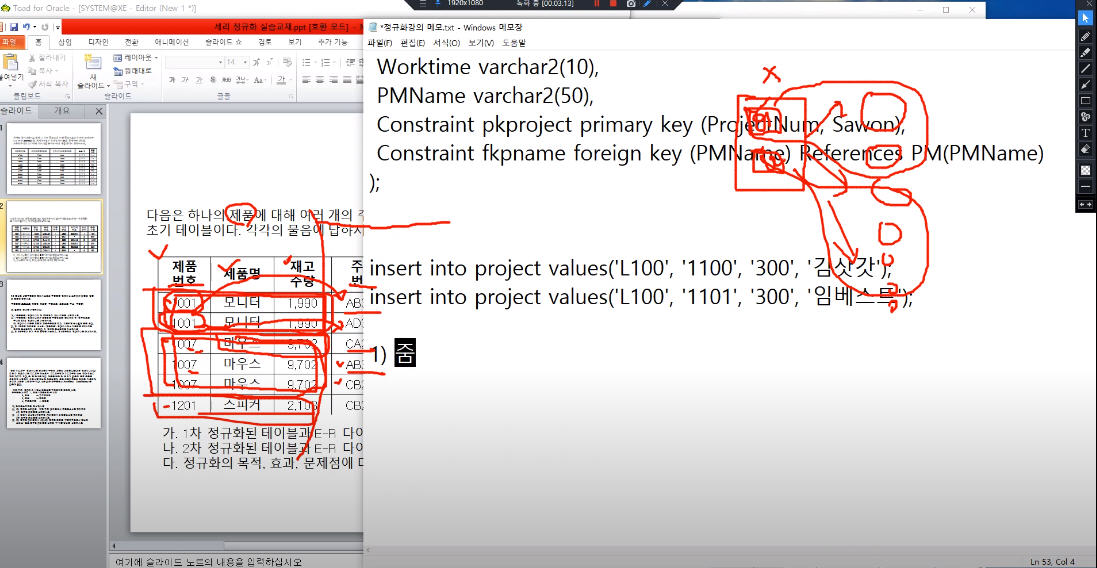
Task: Select the text T tool
Action: [x=1086, y=132]
